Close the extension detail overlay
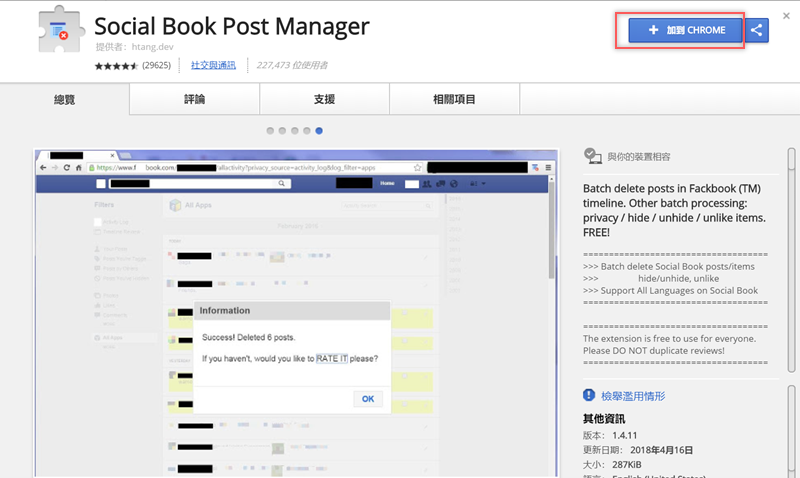The width and height of the screenshot is (800, 478). (786, 16)
